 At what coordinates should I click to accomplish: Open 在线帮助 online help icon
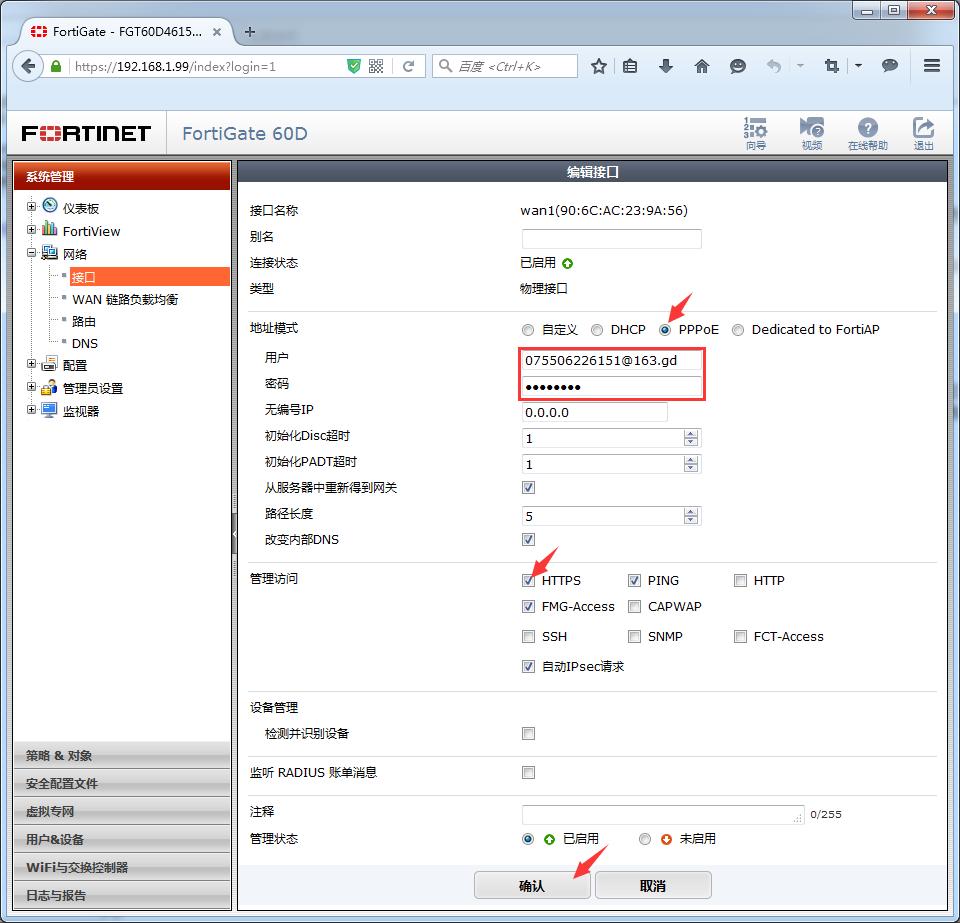click(867, 133)
